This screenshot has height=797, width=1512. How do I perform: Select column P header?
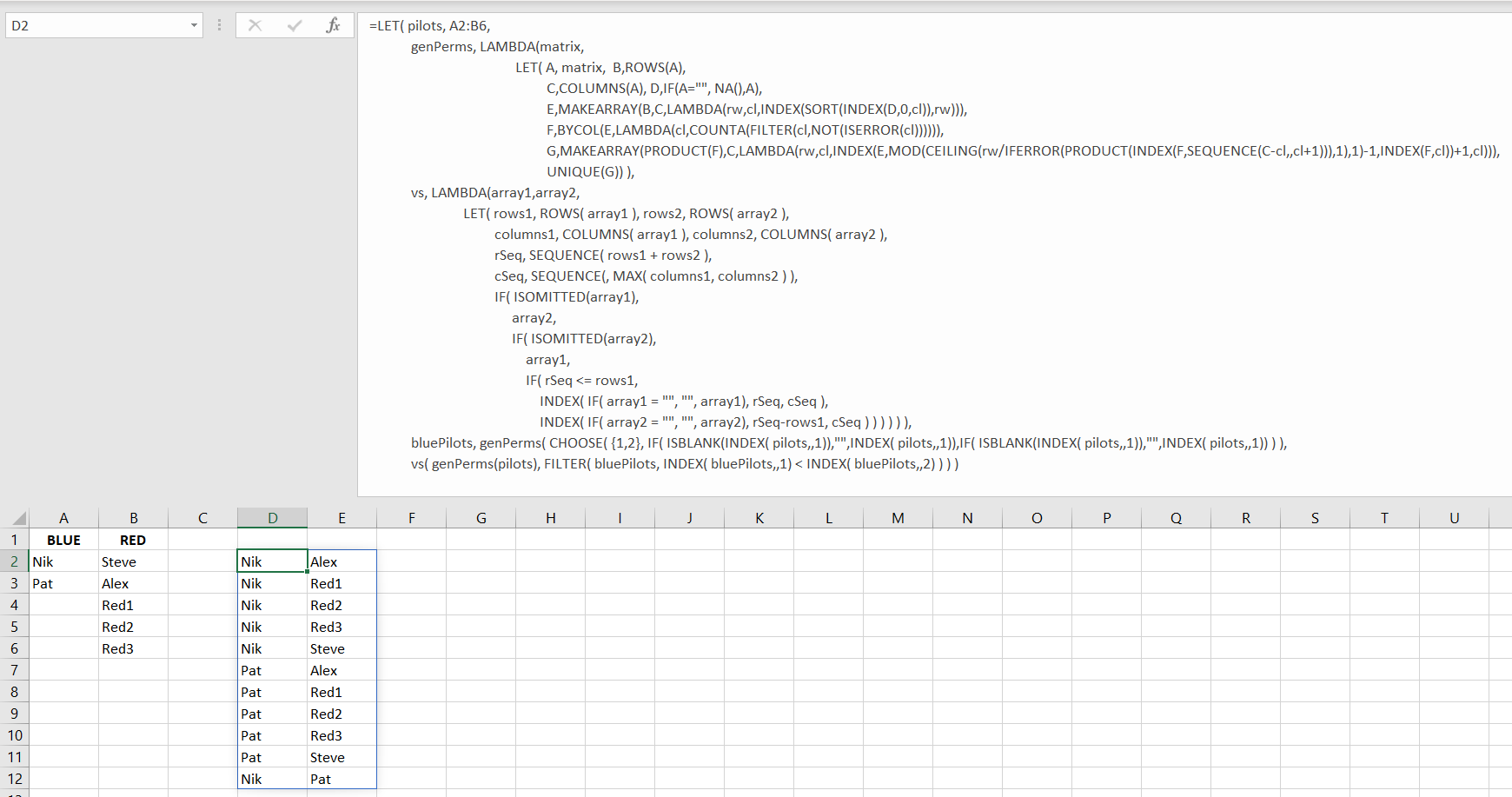[1106, 518]
